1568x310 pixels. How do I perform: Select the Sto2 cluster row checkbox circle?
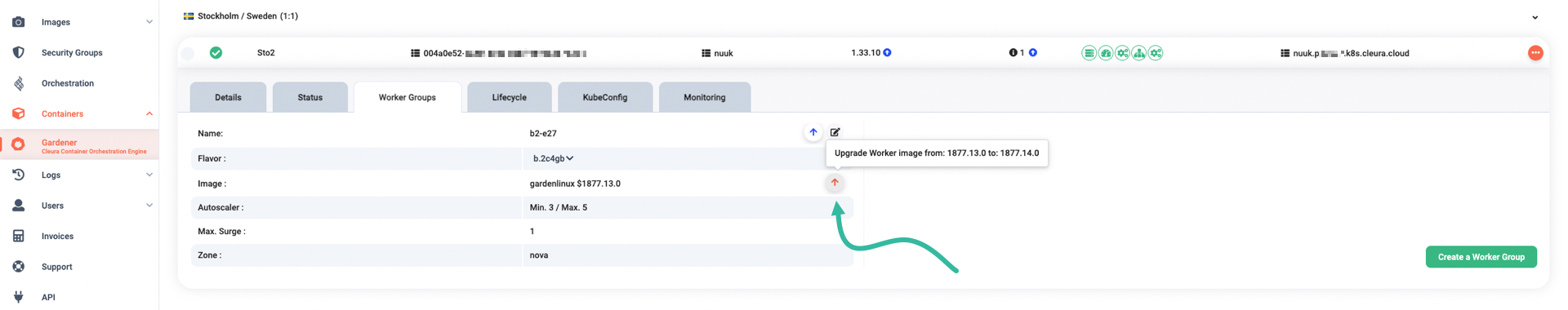(x=188, y=53)
